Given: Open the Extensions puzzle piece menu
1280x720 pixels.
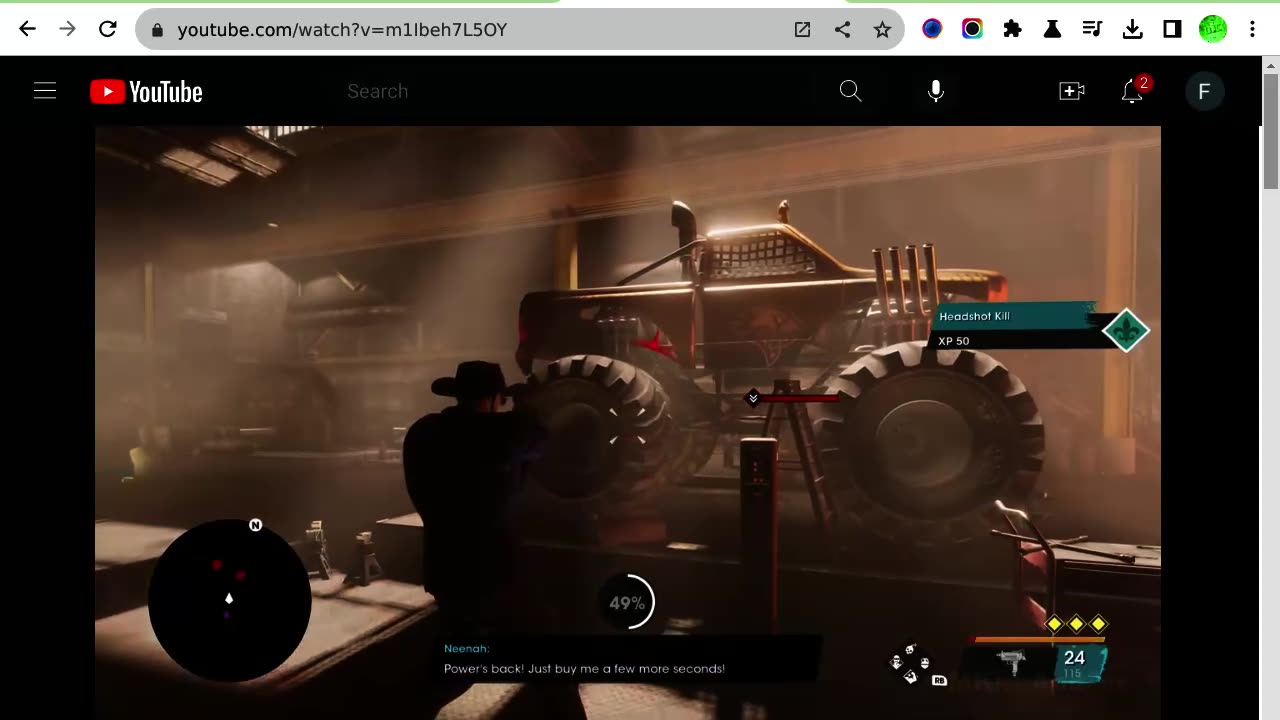Looking at the screenshot, I should [x=1012, y=29].
